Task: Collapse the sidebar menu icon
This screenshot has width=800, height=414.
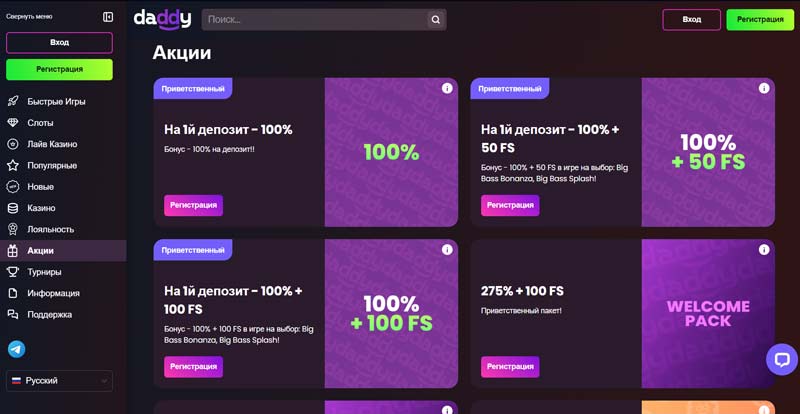Action: coord(108,17)
